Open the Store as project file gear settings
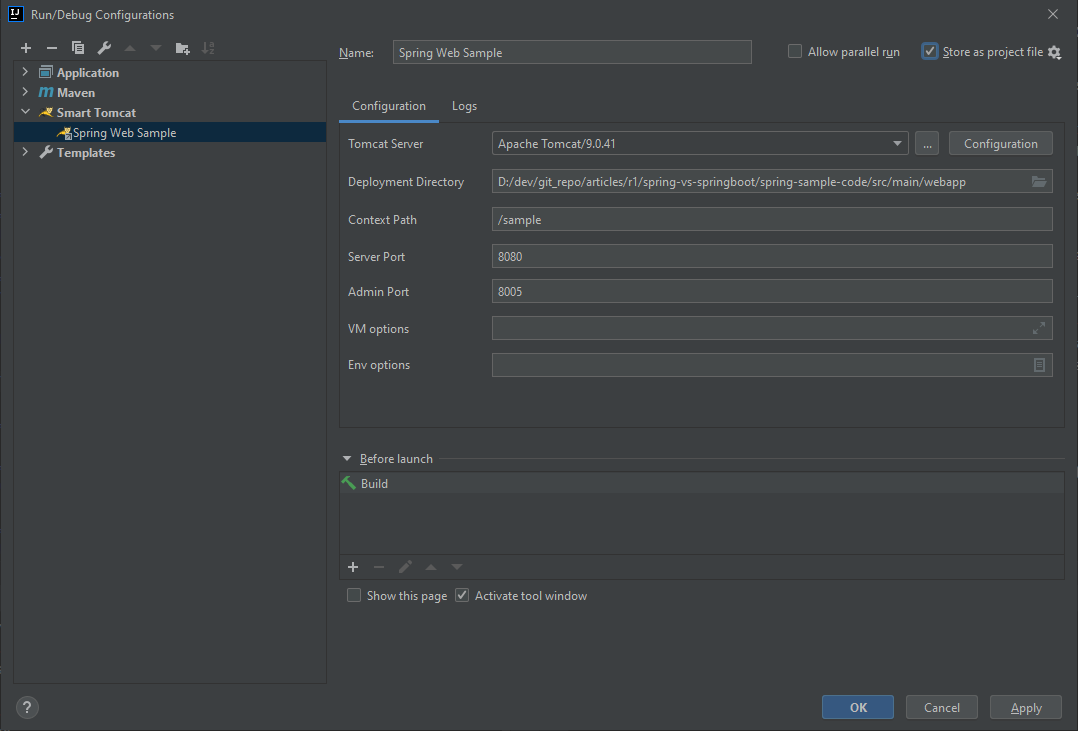The width and height of the screenshot is (1078, 731). pyautogui.click(x=1054, y=52)
